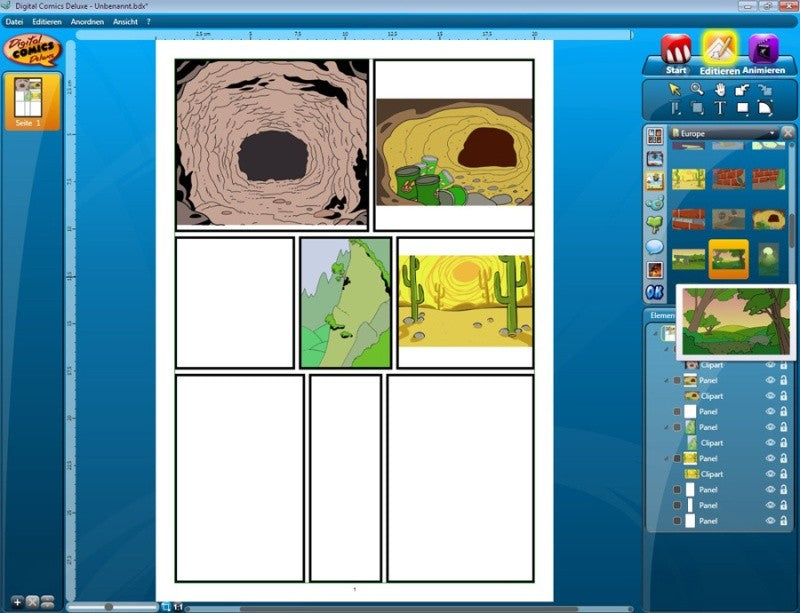Select the arrow selection tool
Image resolution: width=800 pixels, height=613 pixels.
[x=674, y=89]
